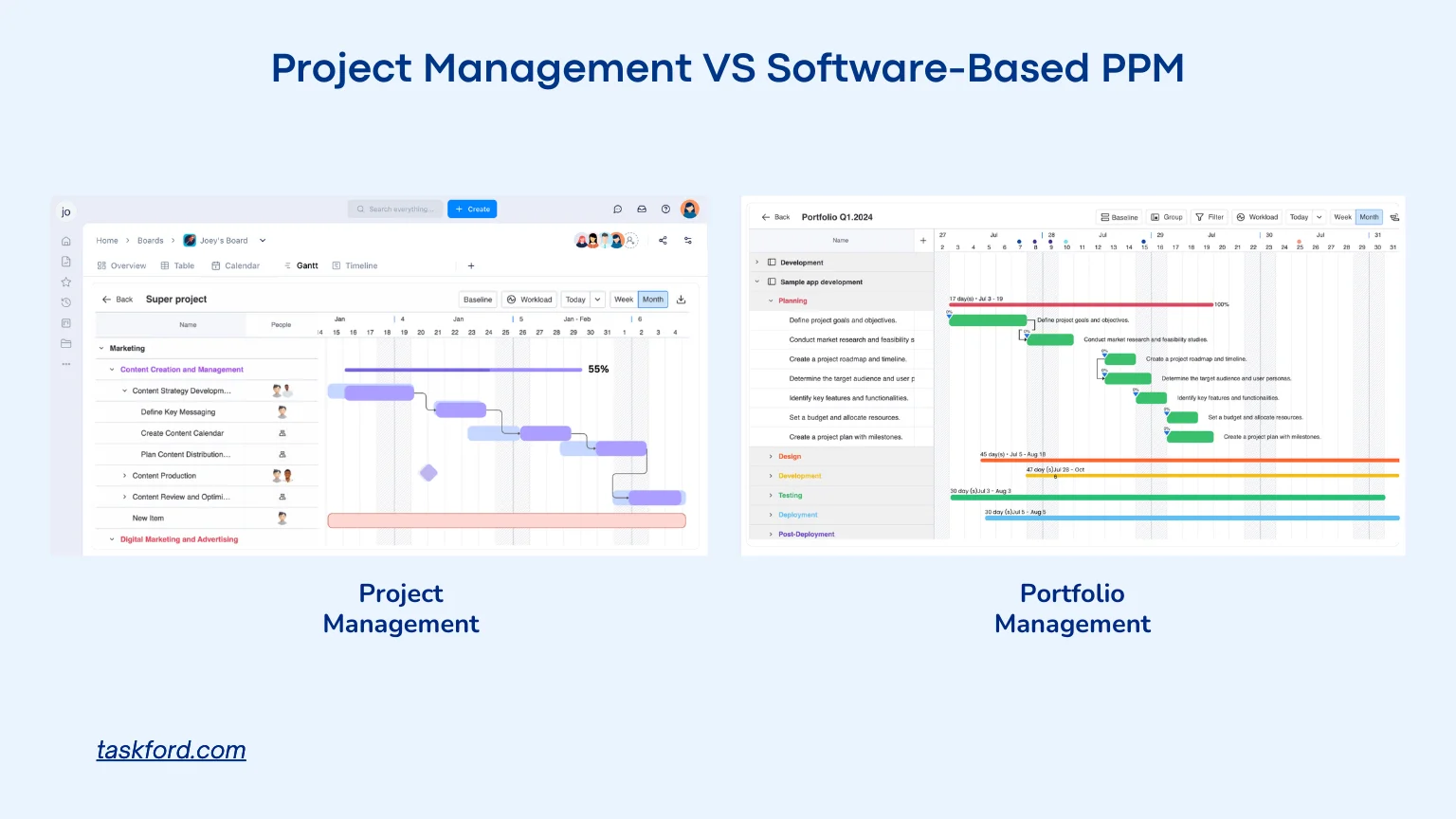Select Month view in Portfolio Q1.2024
Image resolution: width=1456 pixels, height=819 pixels.
pyautogui.click(x=1369, y=217)
